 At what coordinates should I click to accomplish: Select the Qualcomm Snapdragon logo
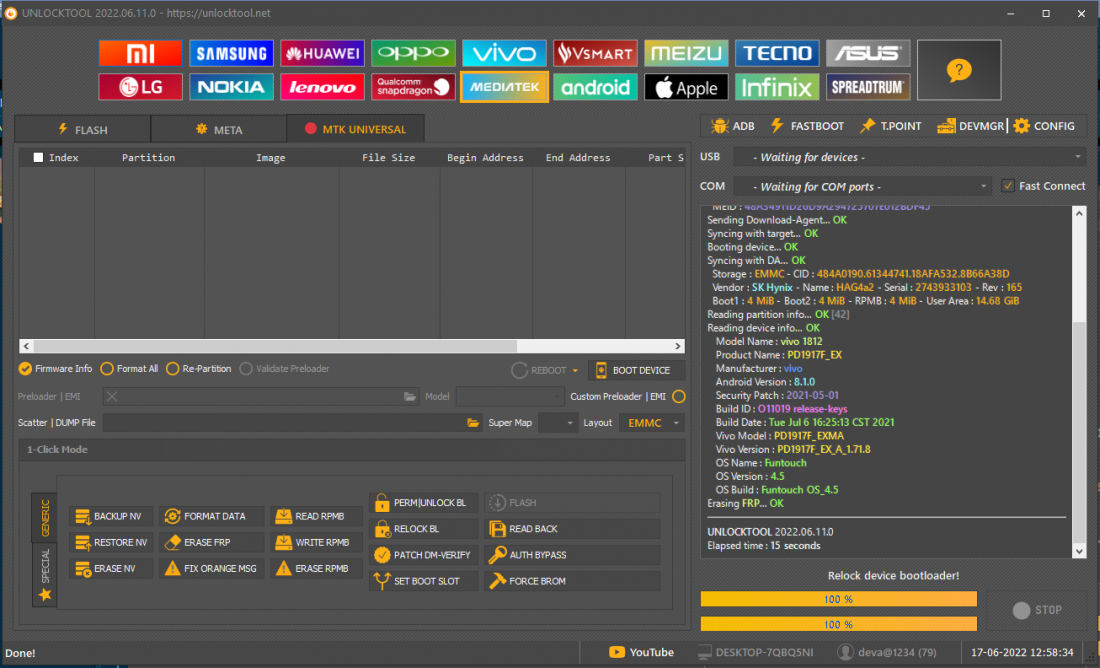[x=413, y=87]
